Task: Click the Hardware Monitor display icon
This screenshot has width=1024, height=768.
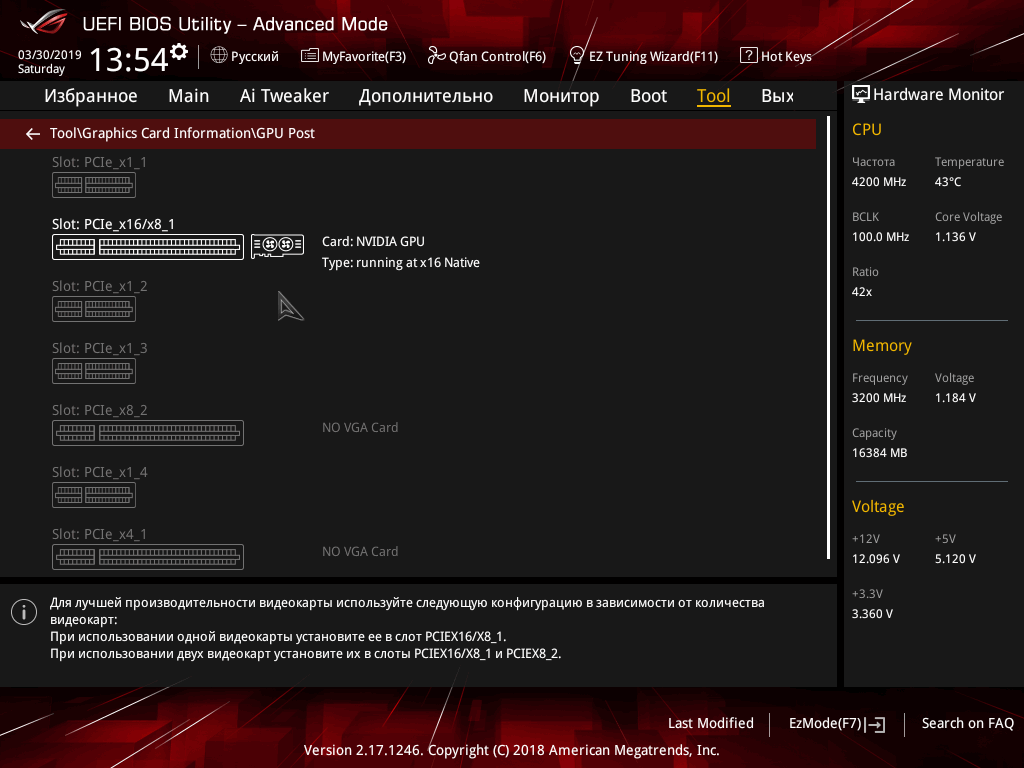Action: coord(861,95)
